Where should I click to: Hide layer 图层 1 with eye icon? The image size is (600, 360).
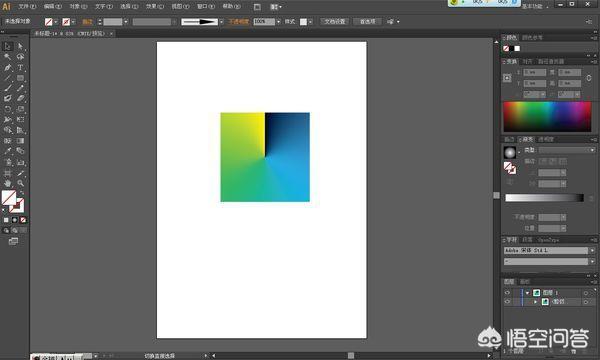coord(507,293)
